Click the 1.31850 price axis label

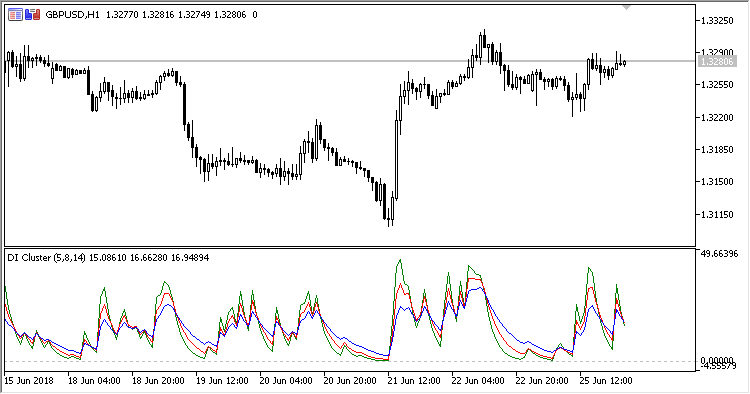pyautogui.click(x=717, y=150)
